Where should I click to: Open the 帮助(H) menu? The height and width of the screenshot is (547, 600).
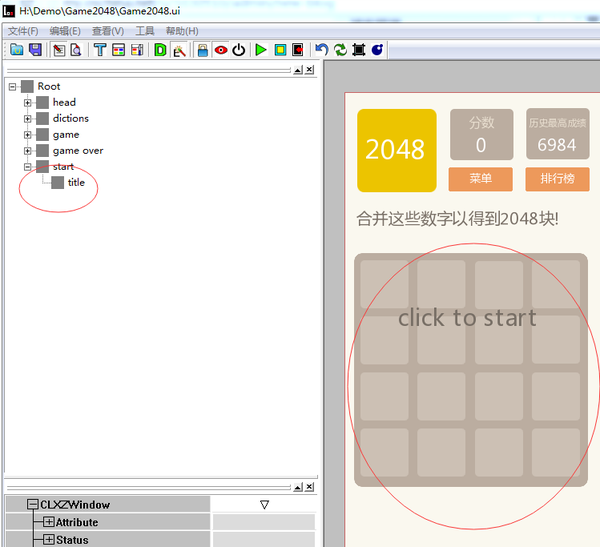182,31
